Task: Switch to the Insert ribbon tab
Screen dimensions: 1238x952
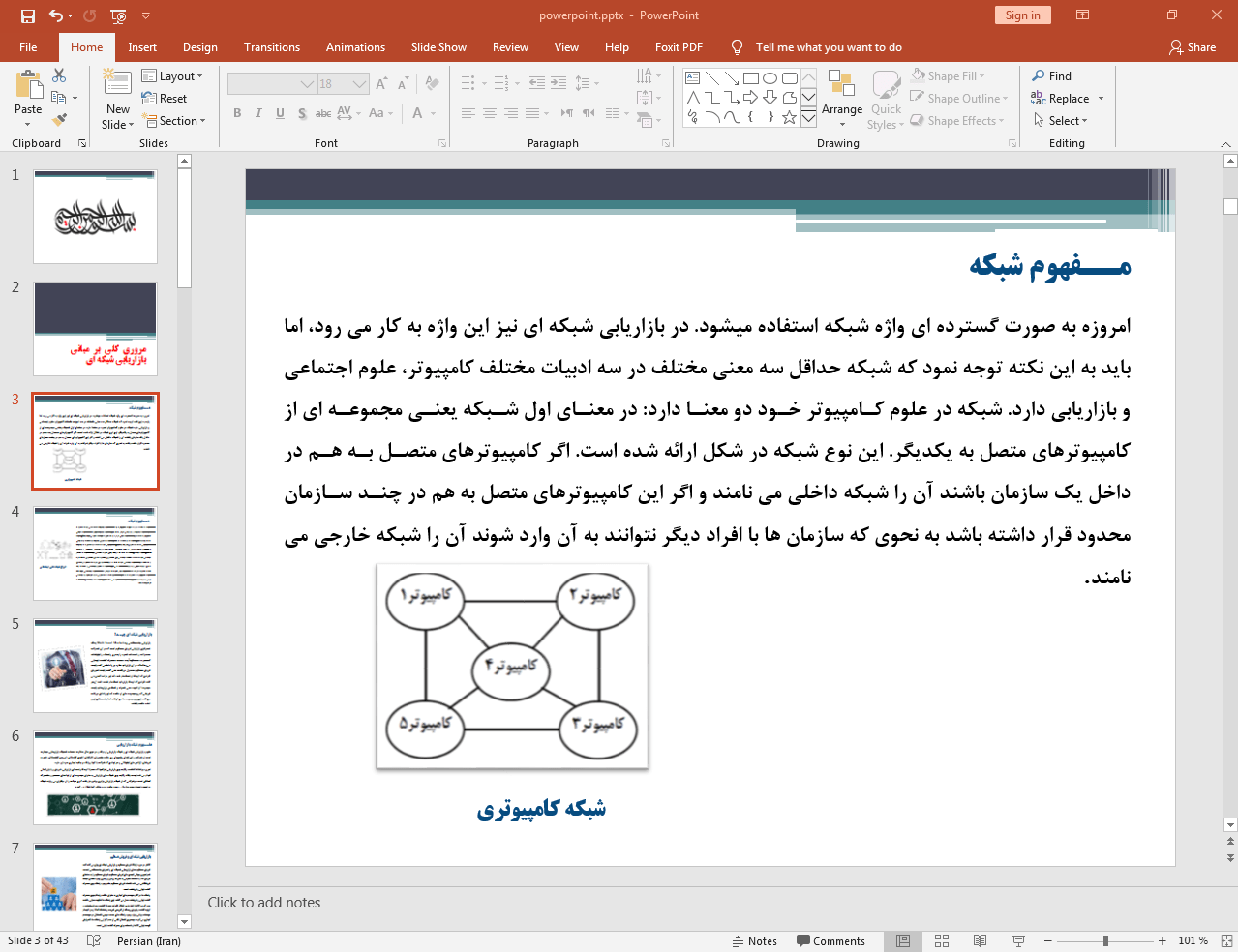Action: (142, 47)
